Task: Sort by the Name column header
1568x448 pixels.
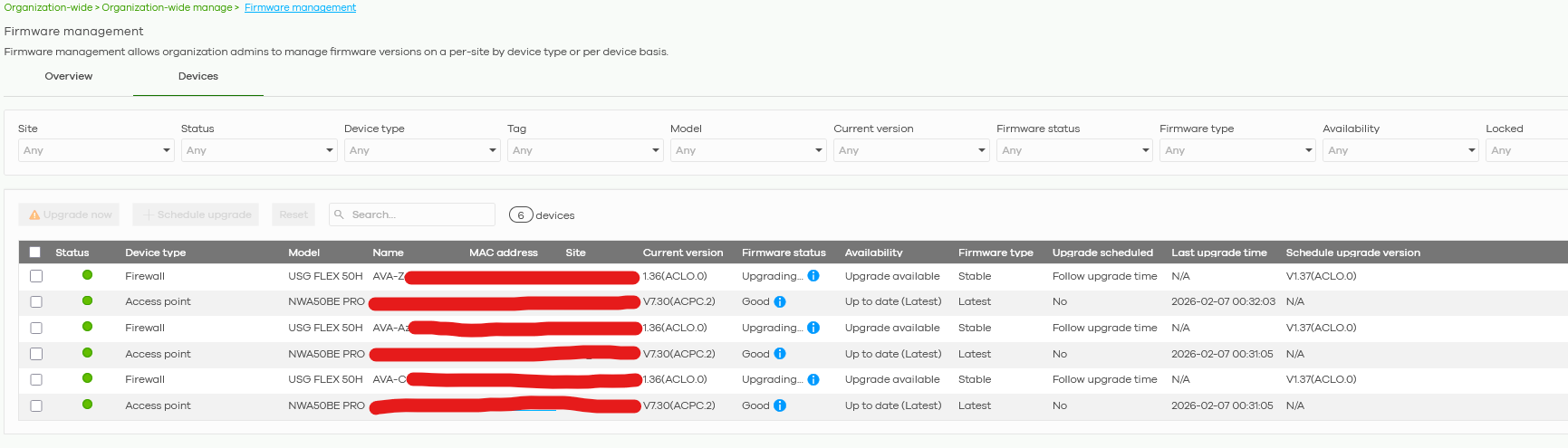Action: (388, 253)
